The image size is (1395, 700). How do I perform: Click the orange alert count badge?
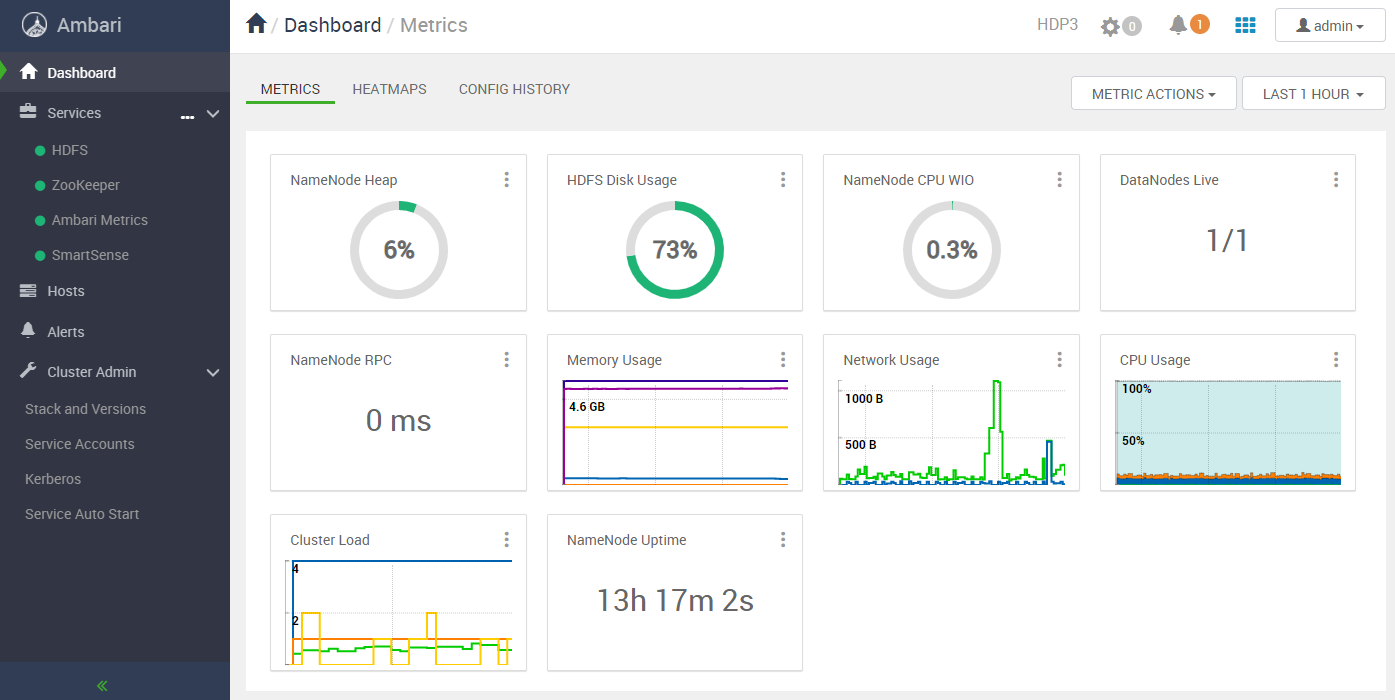click(x=1200, y=24)
